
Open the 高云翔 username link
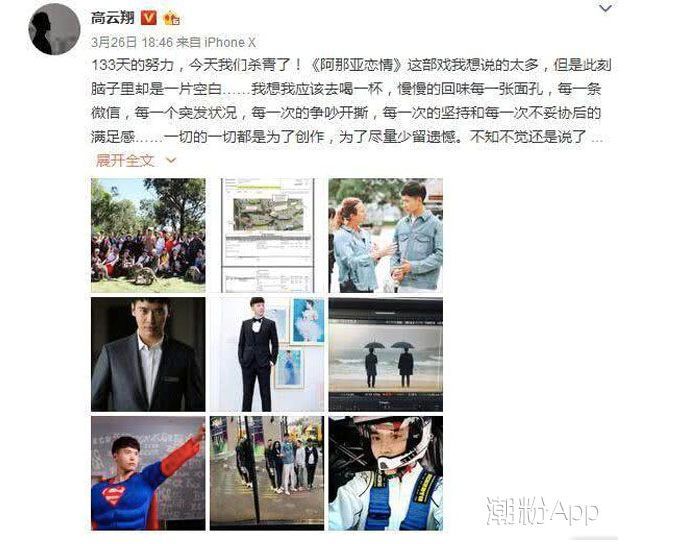tap(113, 18)
